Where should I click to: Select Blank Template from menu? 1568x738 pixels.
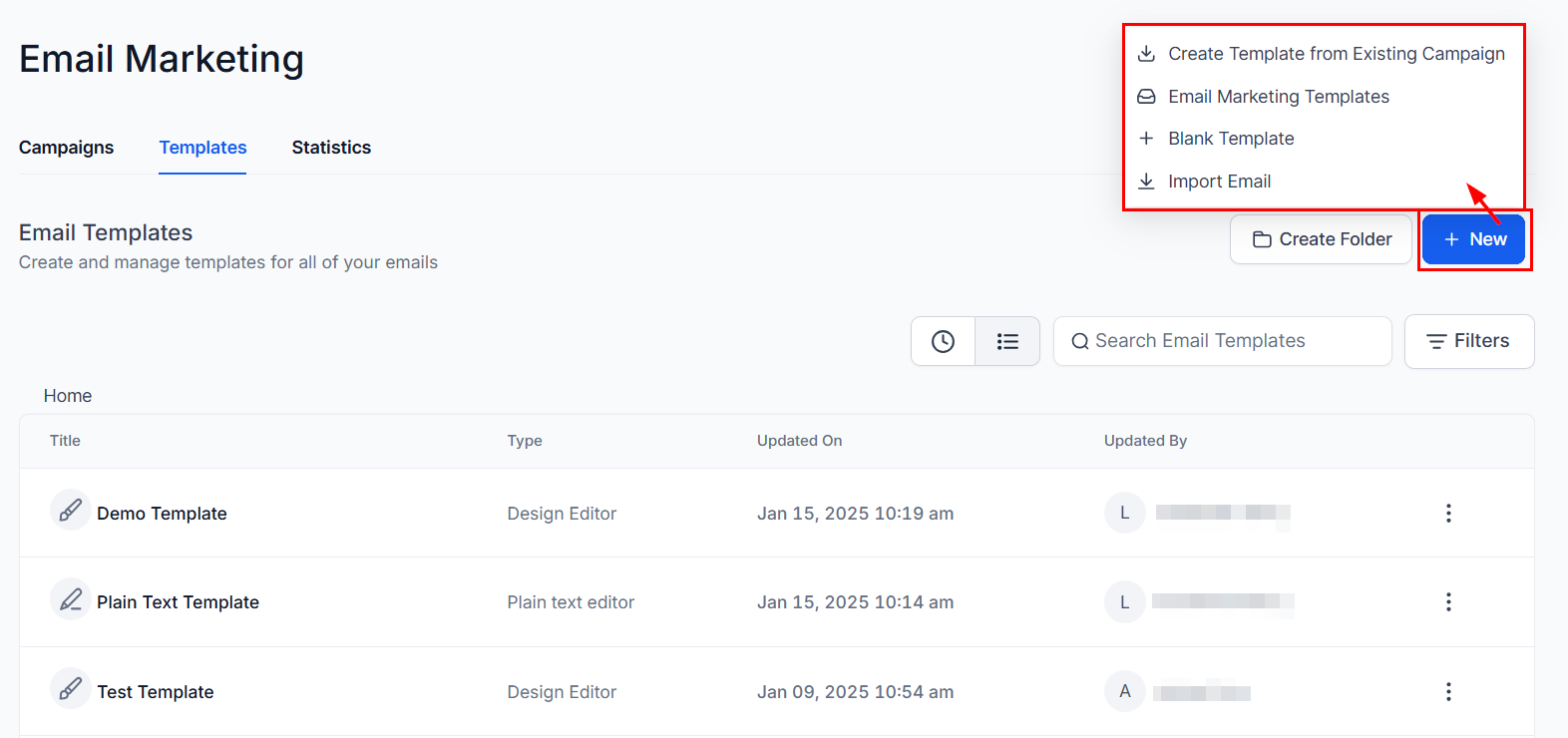click(1230, 139)
